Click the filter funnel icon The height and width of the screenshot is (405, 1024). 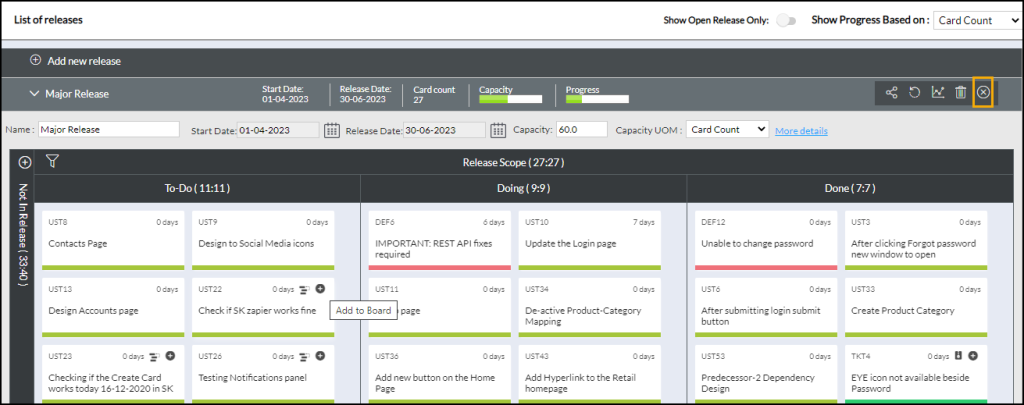pos(52,161)
